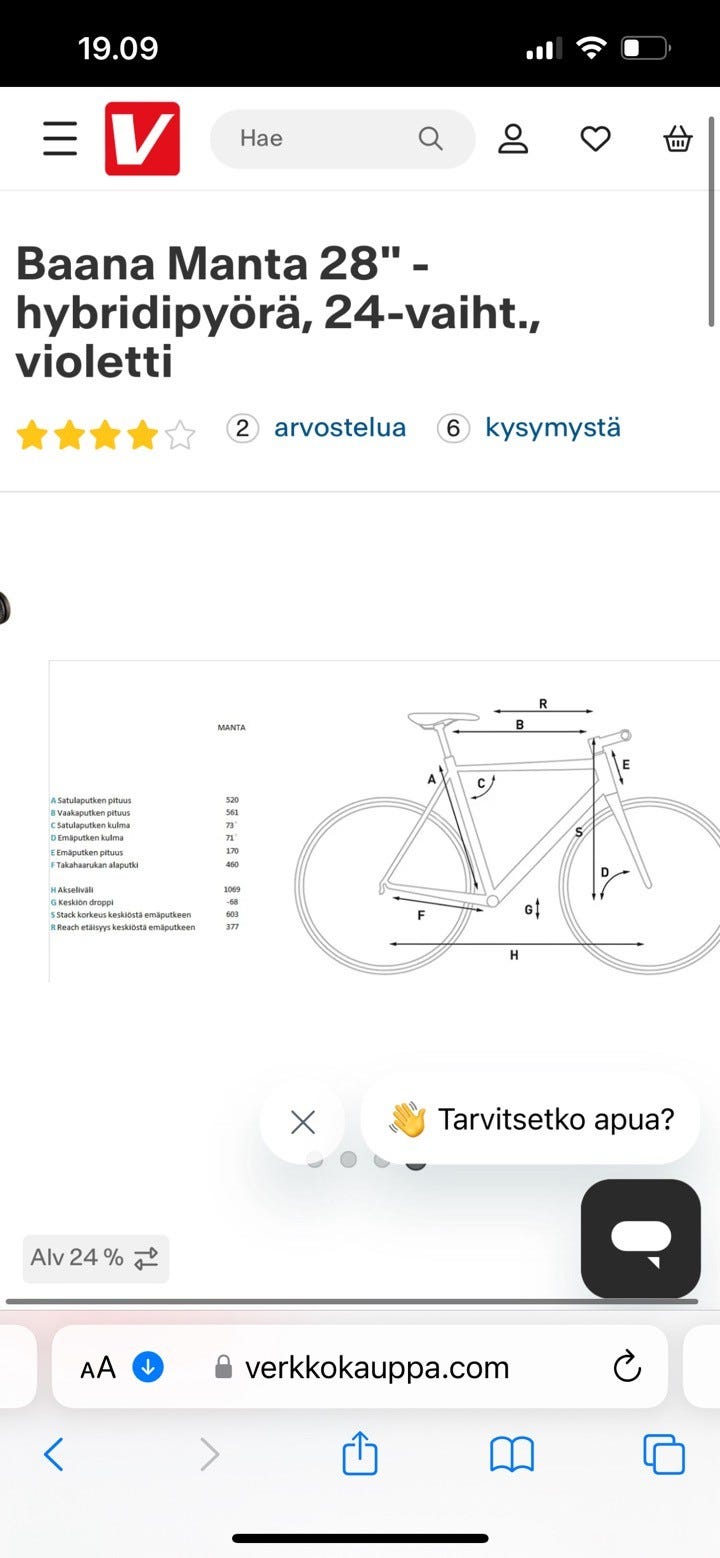
Task: Open the shopping cart icon
Action: 677,139
